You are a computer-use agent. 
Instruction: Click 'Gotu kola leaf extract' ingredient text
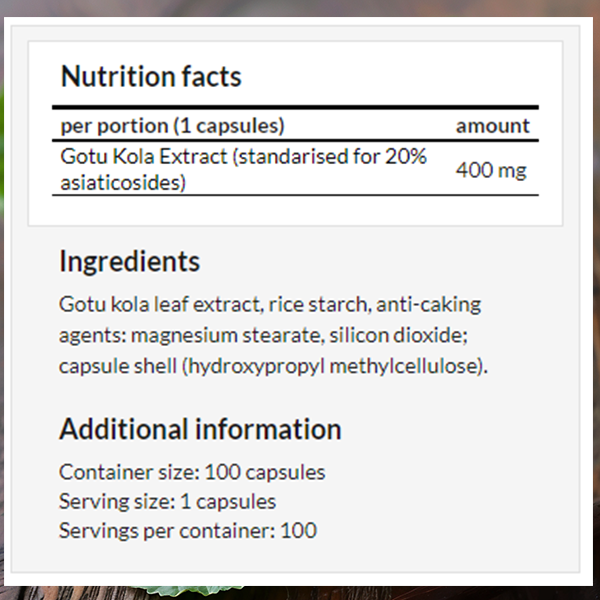click(x=161, y=305)
